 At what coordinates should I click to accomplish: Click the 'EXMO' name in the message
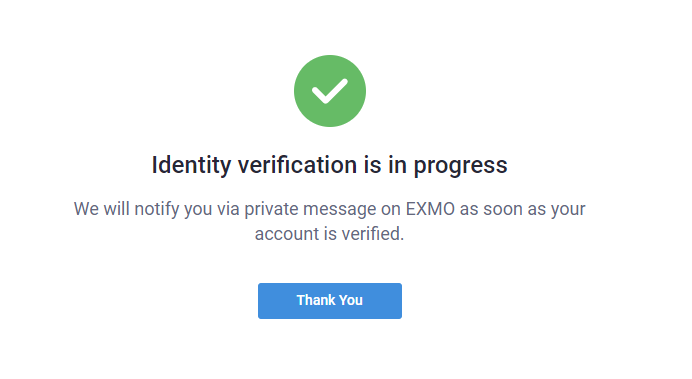click(x=430, y=209)
